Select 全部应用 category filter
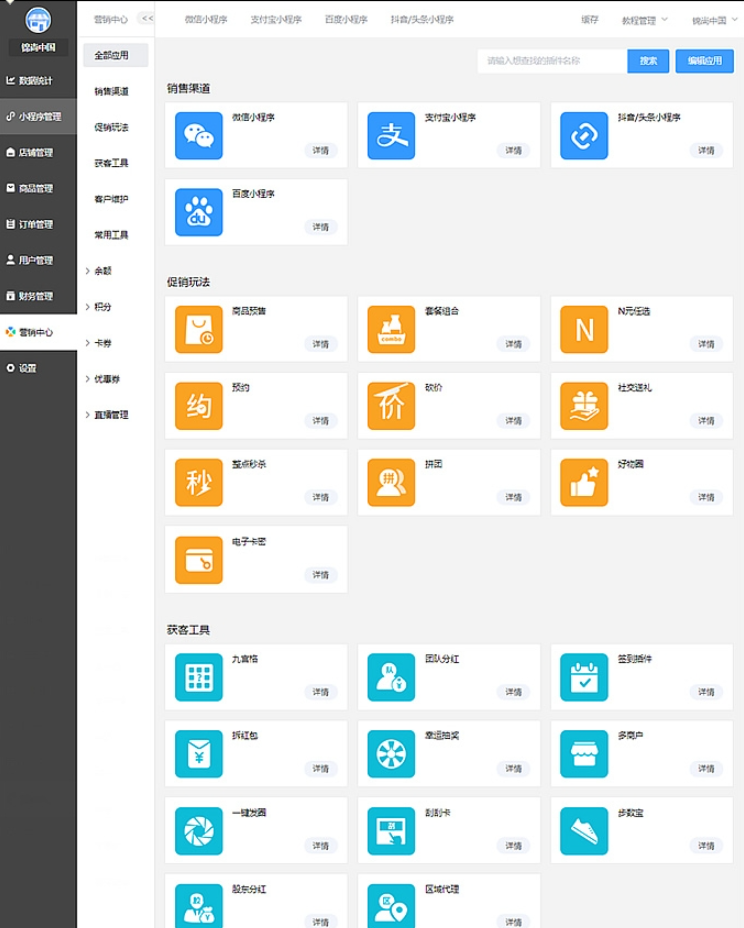The width and height of the screenshot is (744, 928). click(115, 55)
